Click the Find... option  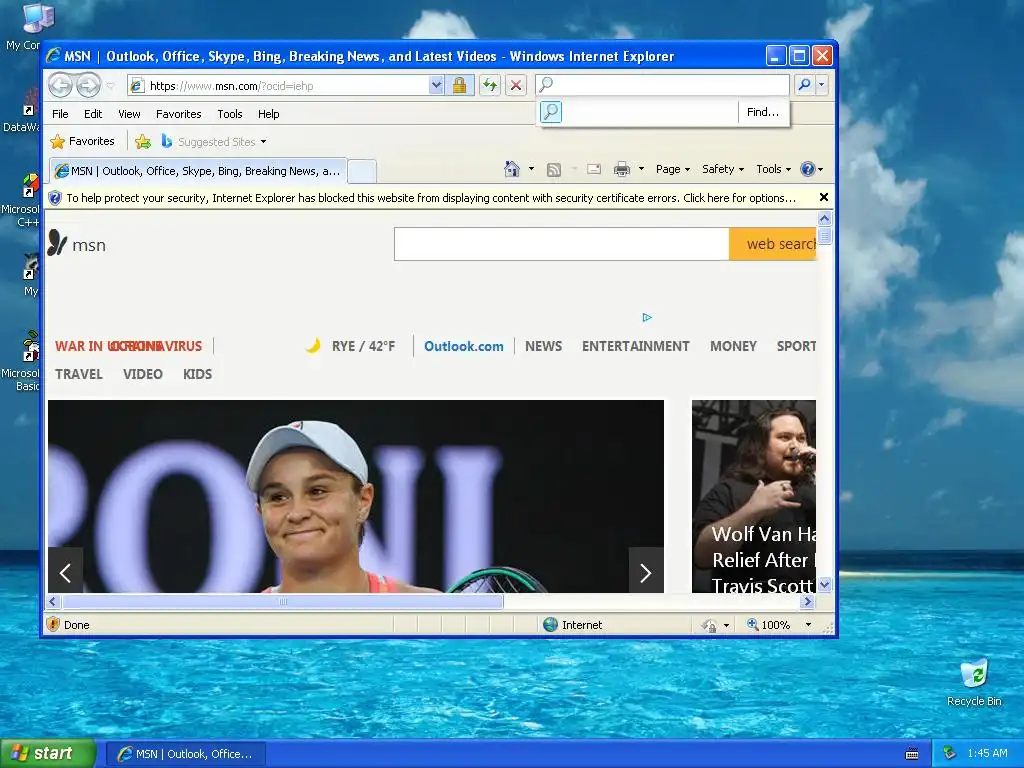(763, 112)
